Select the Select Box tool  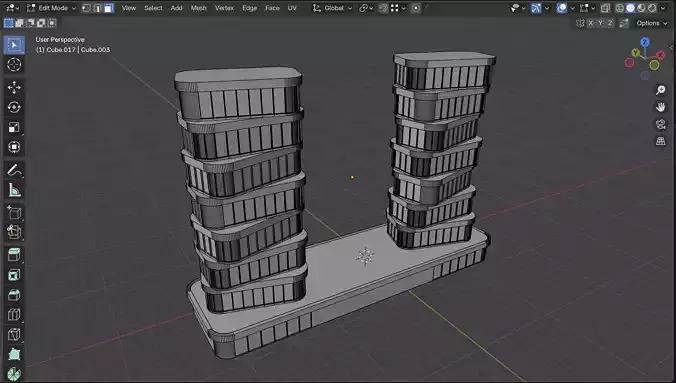(14, 45)
